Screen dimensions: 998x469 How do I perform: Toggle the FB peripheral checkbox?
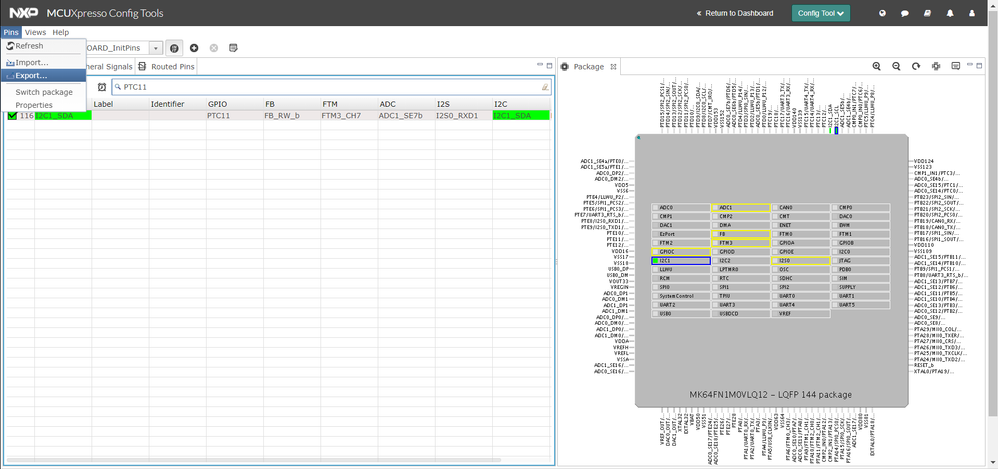click(x=715, y=234)
